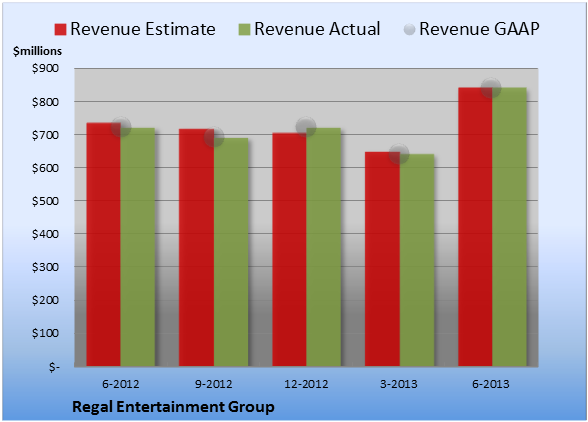The height and width of the screenshot is (422, 588).
Task: Click the GAAP marker above 9-2012
Action: [214, 137]
